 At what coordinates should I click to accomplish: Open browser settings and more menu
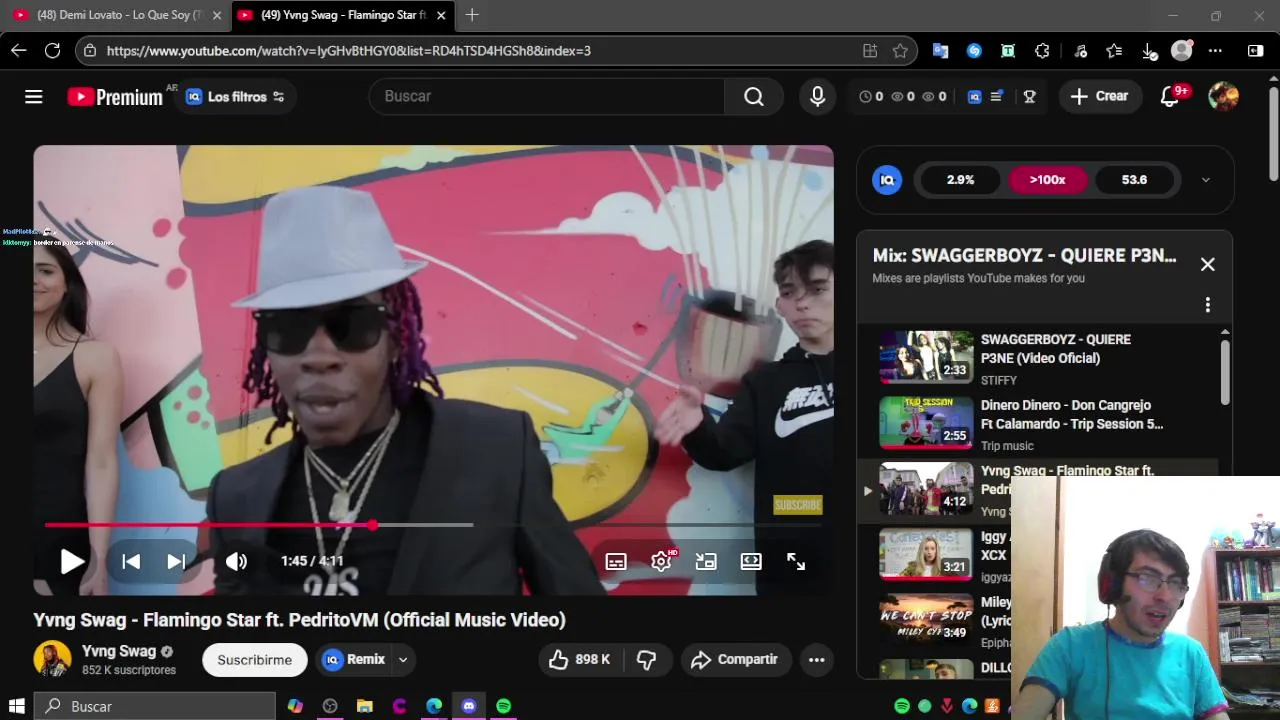tap(1215, 51)
